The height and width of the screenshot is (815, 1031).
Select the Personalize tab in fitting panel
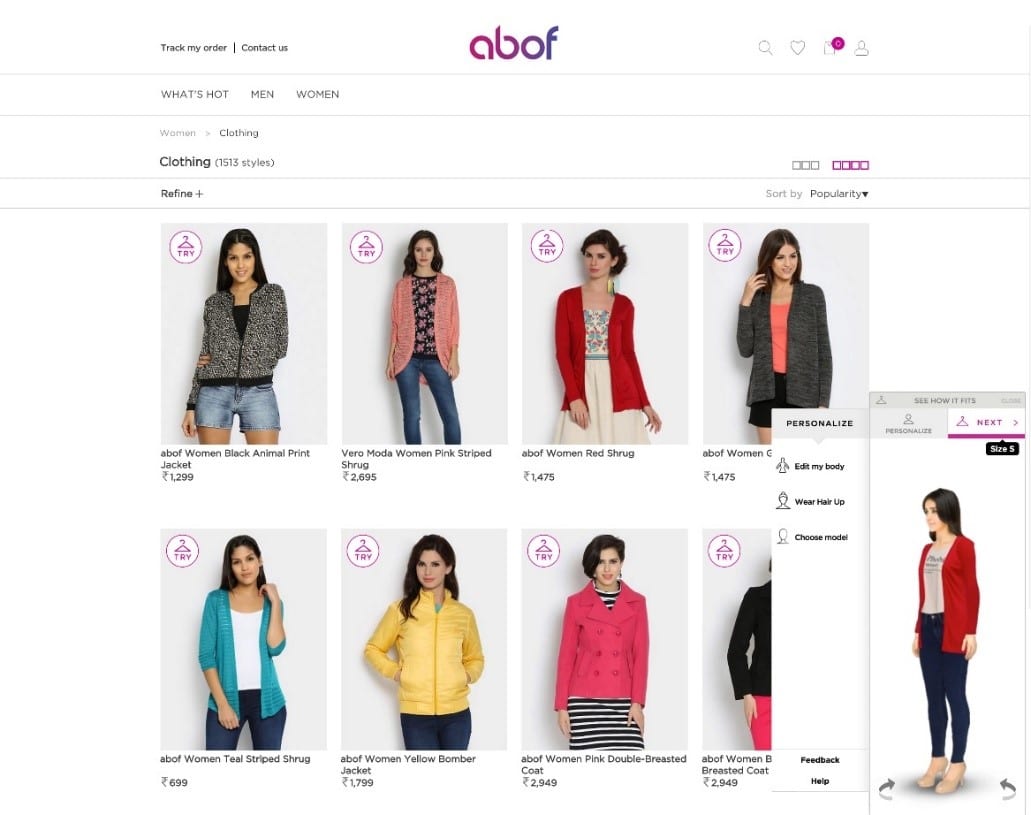click(x=909, y=424)
